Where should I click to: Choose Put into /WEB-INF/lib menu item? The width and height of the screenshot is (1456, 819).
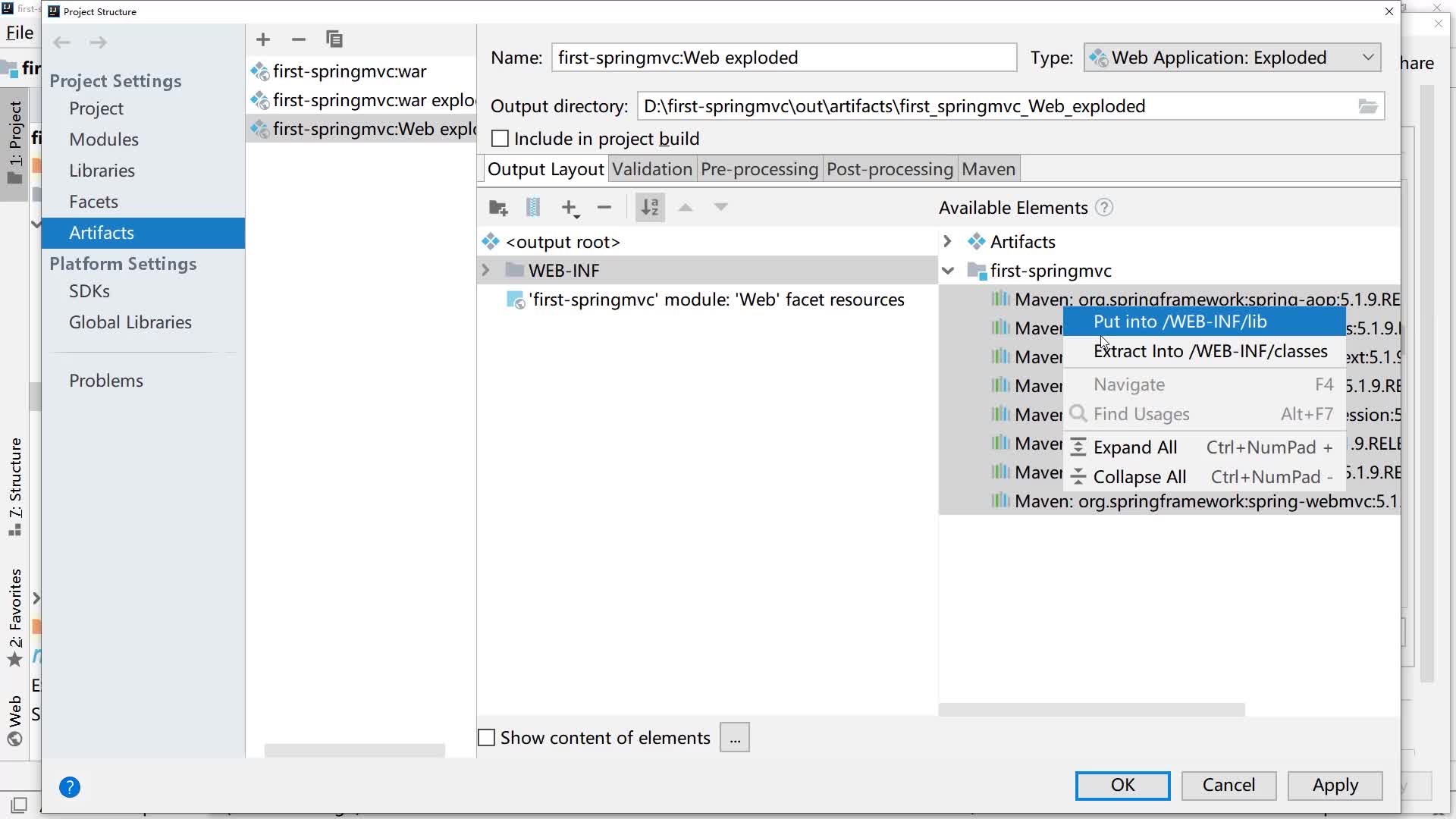click(x=1180, y=322)
